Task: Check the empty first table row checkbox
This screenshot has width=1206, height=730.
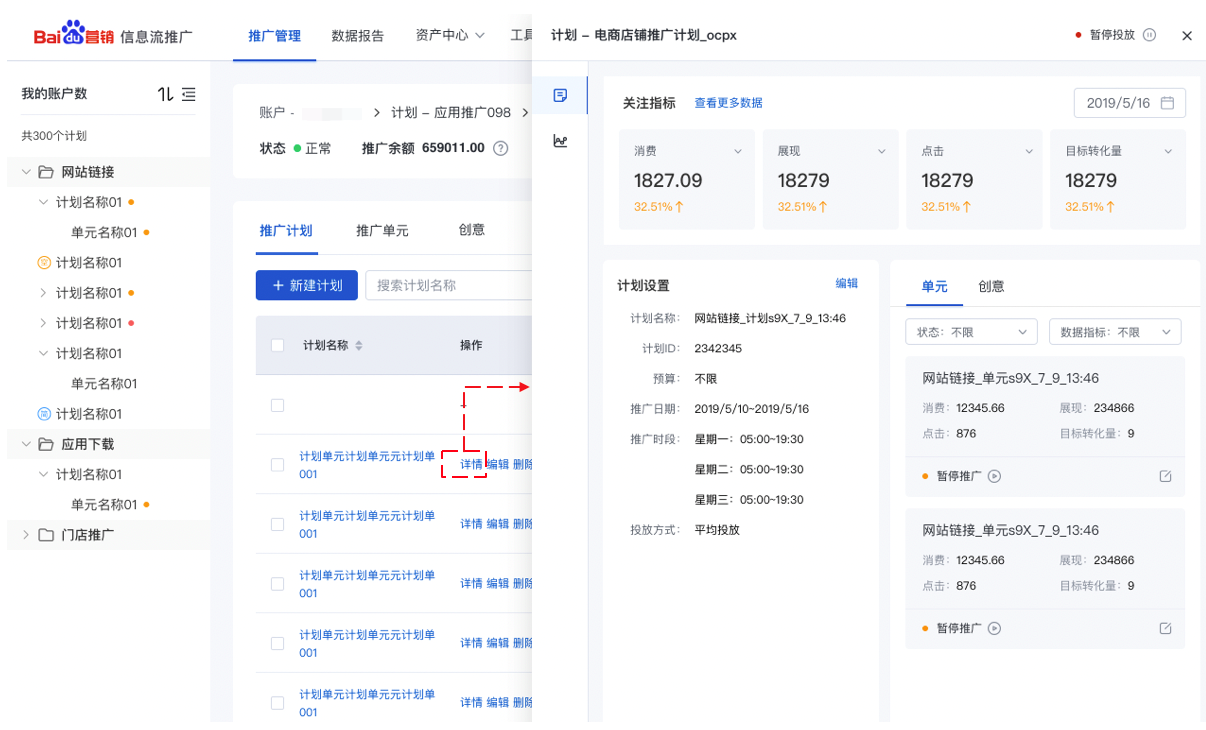Action: pyautogui.click(x=277, y=405)
